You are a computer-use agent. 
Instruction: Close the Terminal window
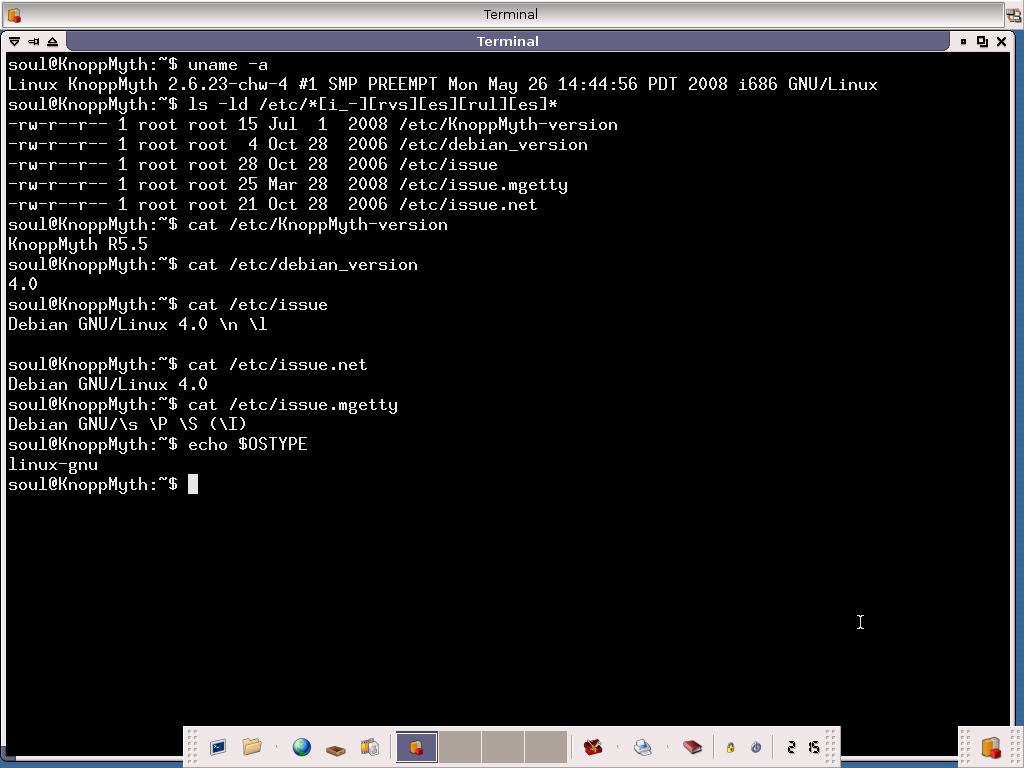click(1002, 41)
